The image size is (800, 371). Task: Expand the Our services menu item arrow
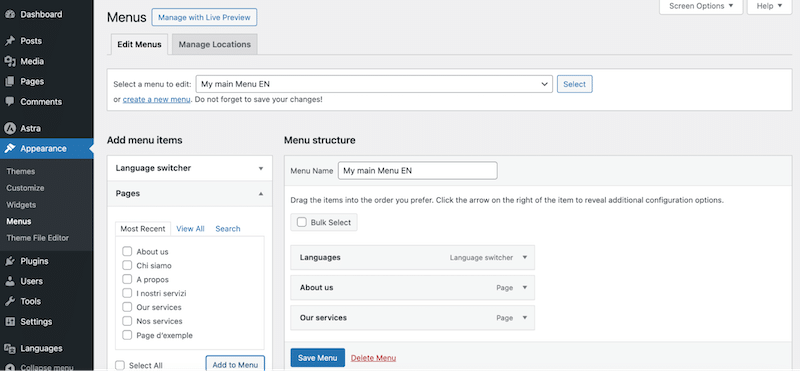[524, 317]
